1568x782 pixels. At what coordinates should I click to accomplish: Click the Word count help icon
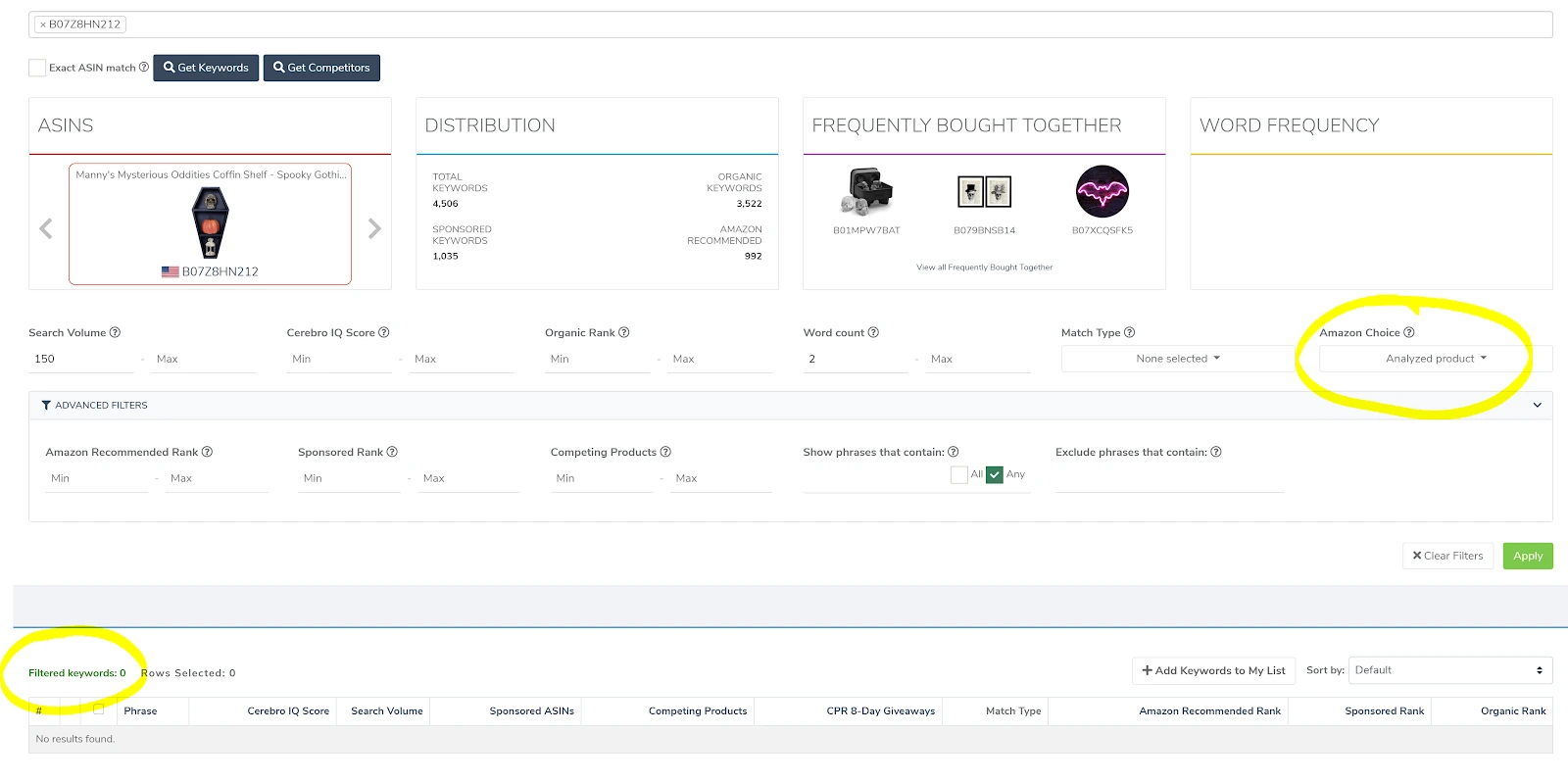pyautogui.click(x=873, y=332)
